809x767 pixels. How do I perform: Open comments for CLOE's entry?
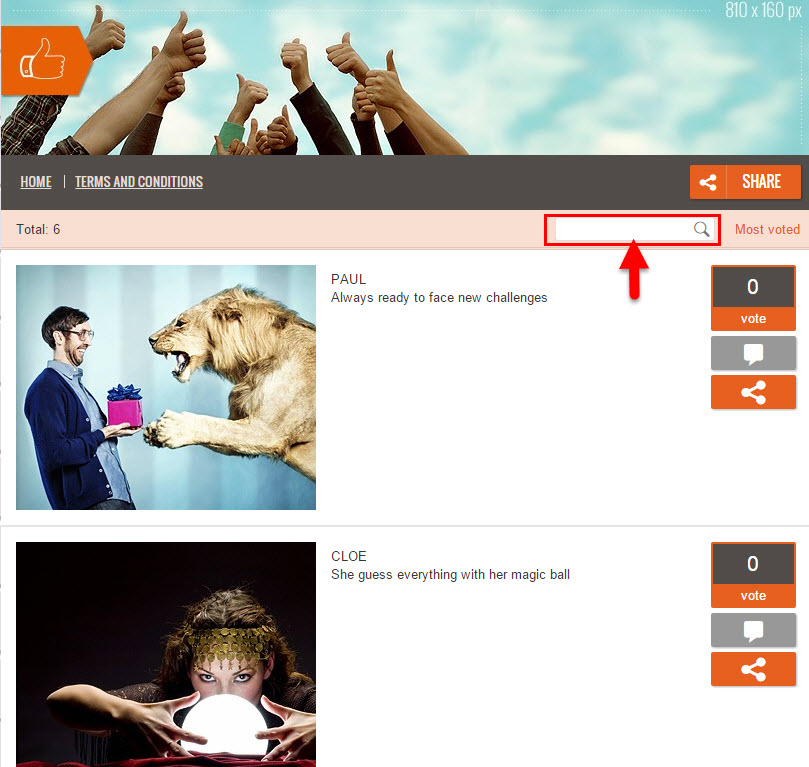pyautogui.click(x=753, y=630)
